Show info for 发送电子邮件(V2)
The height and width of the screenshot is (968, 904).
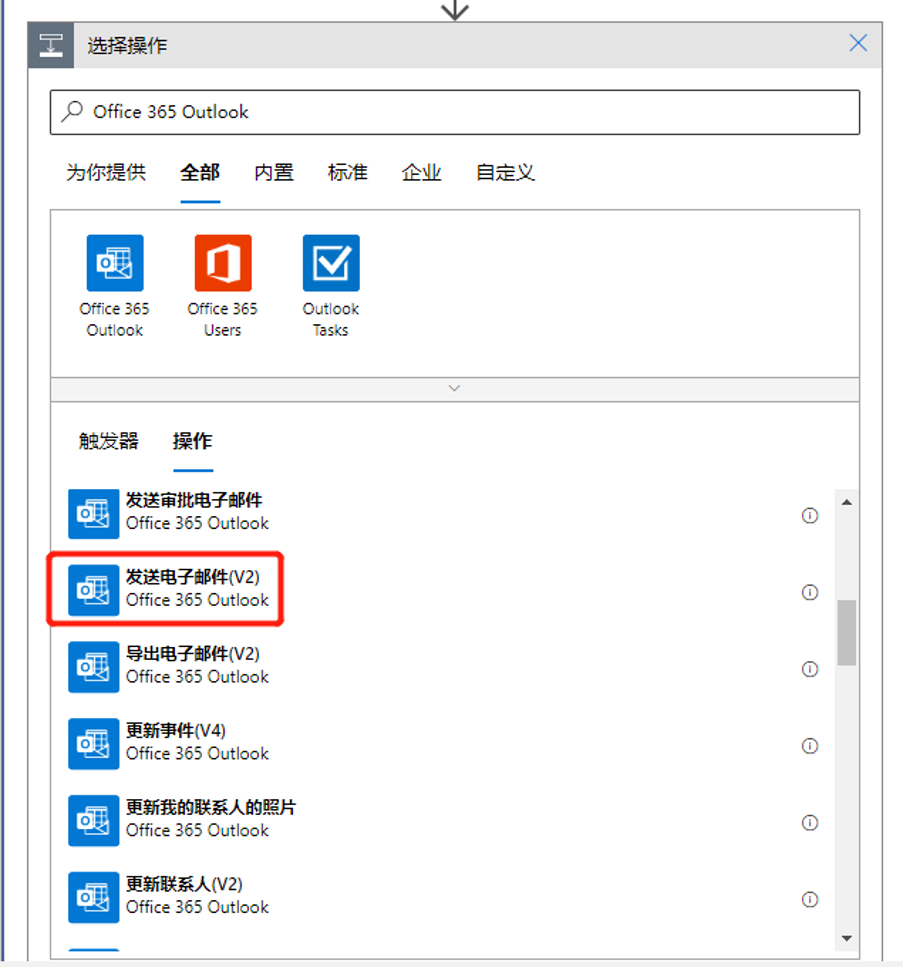coord(810,593)
